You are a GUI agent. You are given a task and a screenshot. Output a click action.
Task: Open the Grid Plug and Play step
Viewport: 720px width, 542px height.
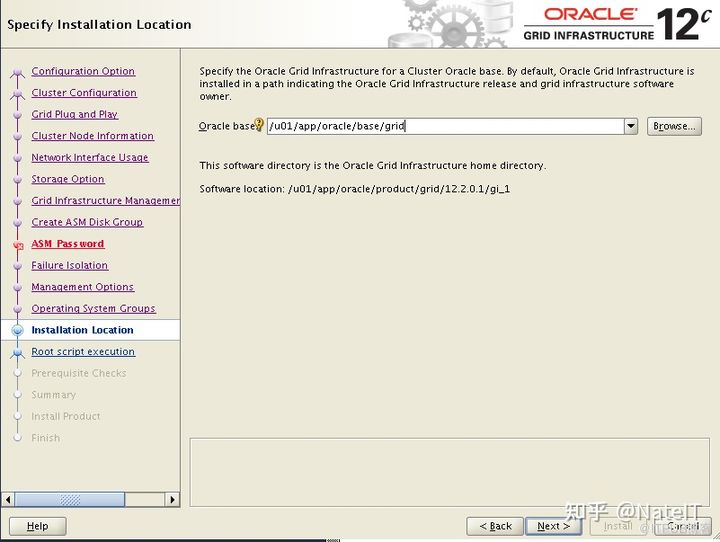coord(75,114)
